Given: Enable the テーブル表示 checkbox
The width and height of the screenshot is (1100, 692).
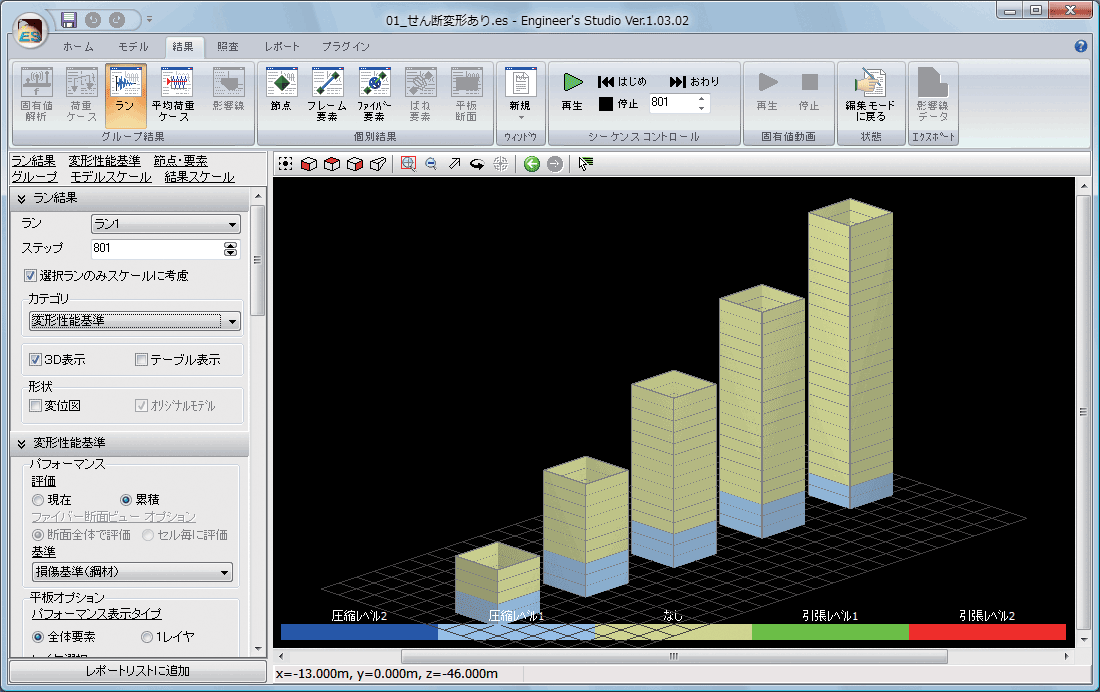Looking at the screenshot, I should (x=141, y=360).
